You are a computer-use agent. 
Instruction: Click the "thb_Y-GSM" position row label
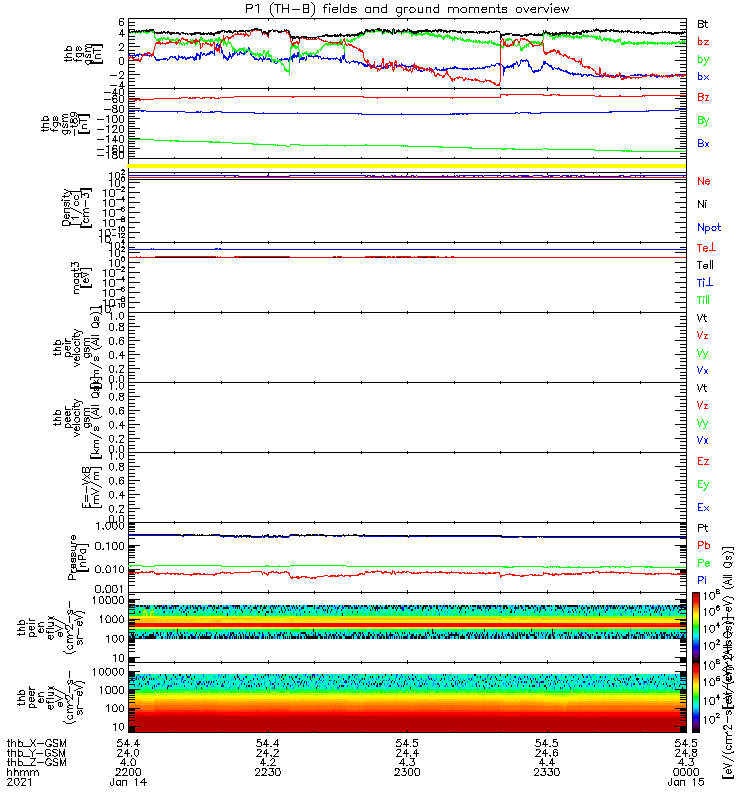[x=37, y=753]
